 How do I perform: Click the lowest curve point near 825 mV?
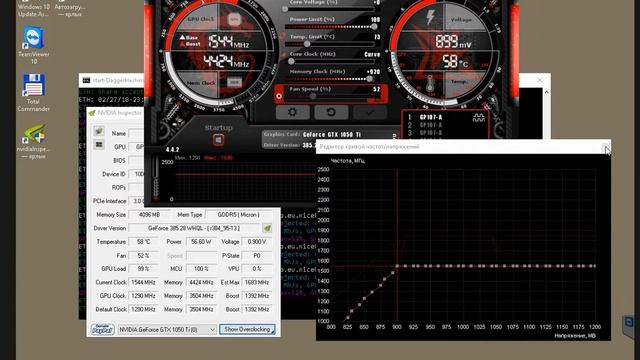coord(348,318)
